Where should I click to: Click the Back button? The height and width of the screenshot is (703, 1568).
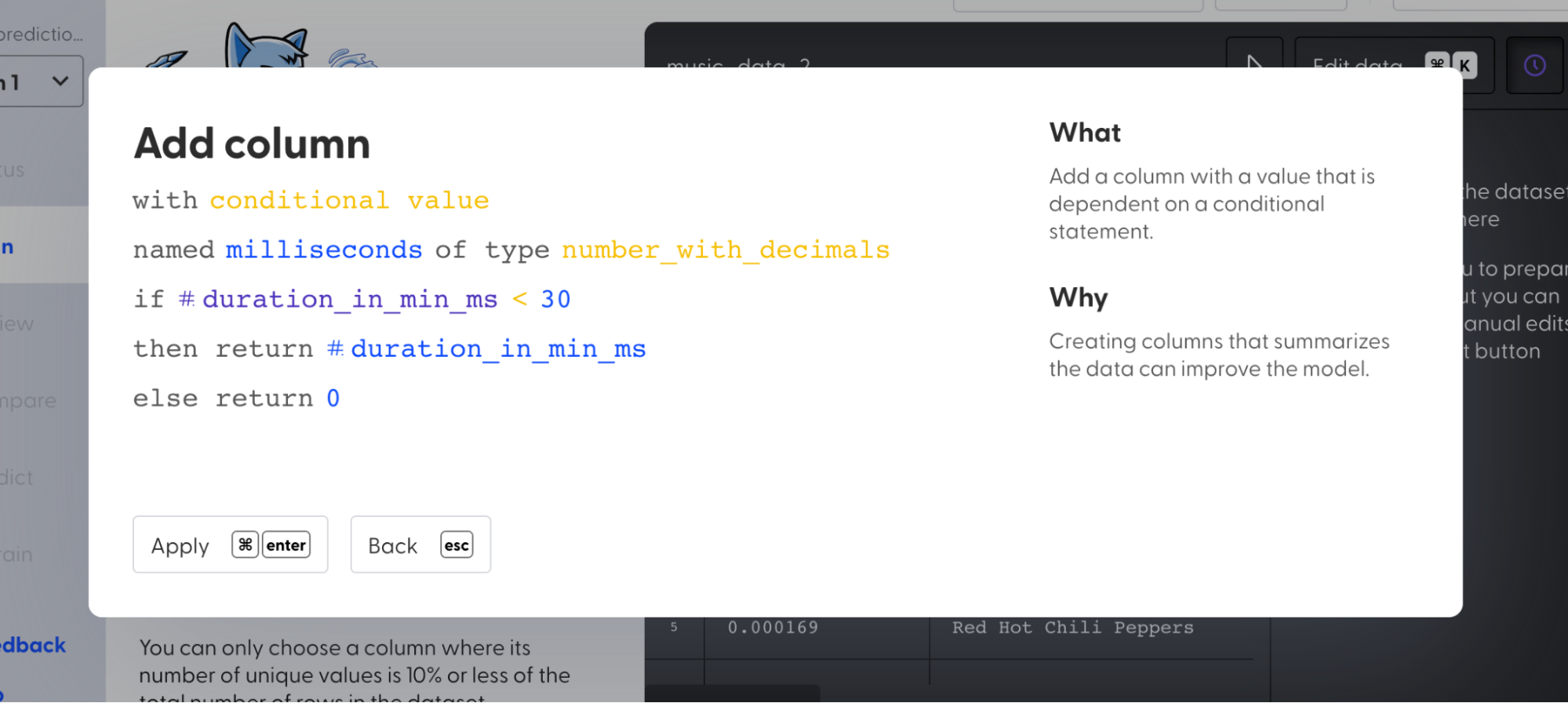tap(420, 545)
